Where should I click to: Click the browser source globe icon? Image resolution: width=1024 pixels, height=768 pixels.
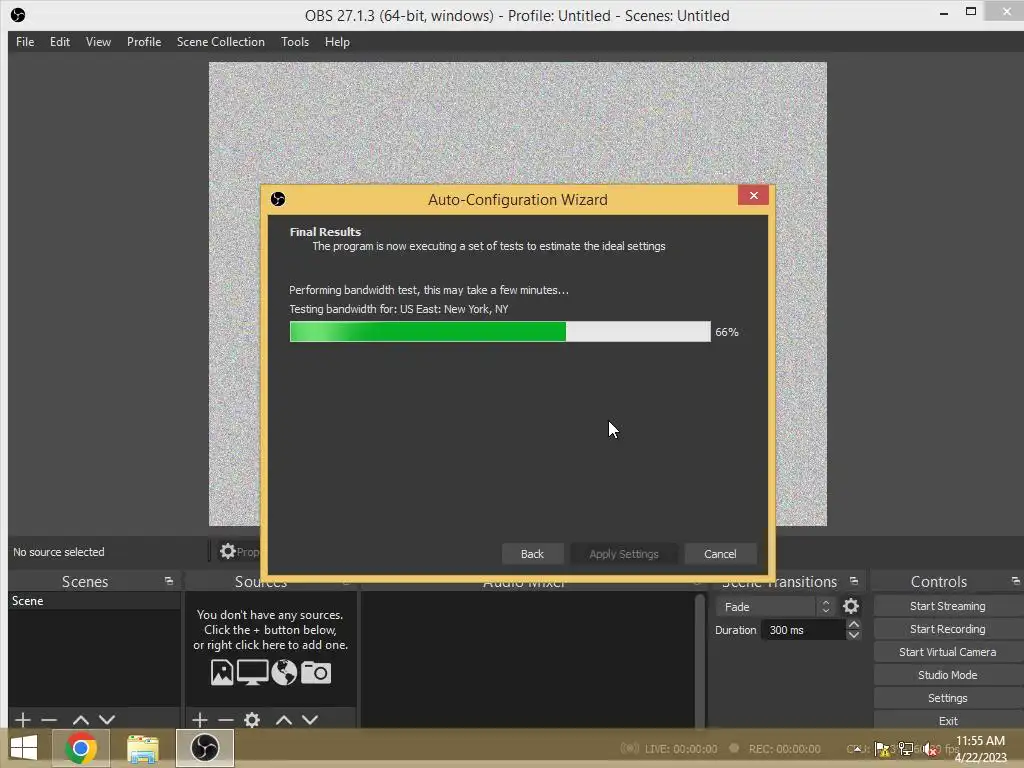[284, 672]
